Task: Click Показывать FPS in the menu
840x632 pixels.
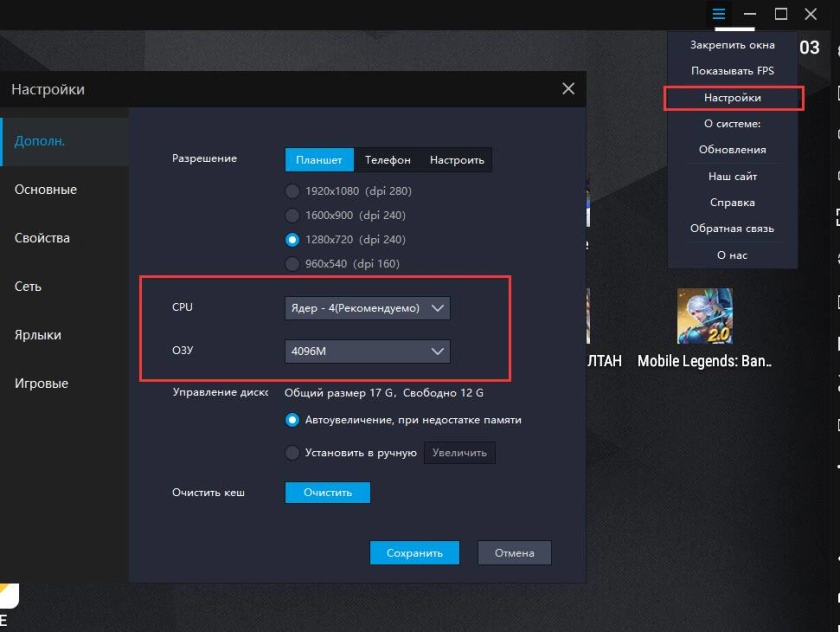Action: coord(732,71)
